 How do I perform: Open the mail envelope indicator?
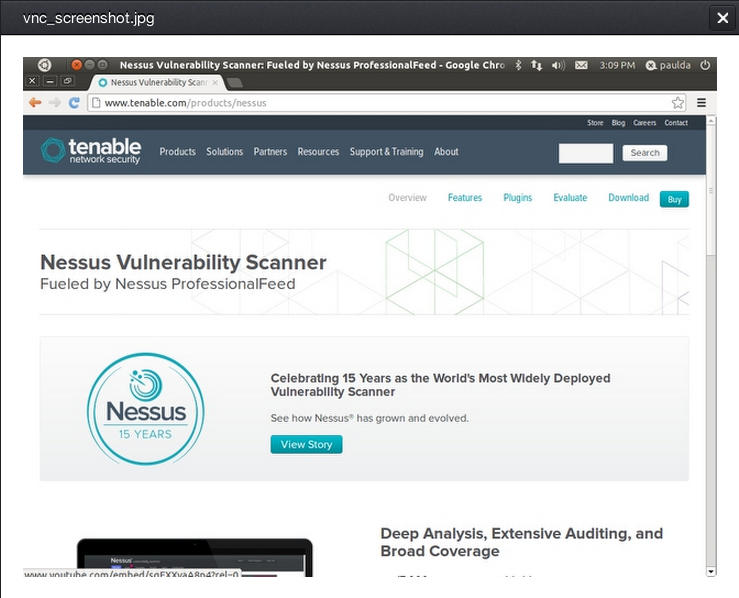pos(581,65)
